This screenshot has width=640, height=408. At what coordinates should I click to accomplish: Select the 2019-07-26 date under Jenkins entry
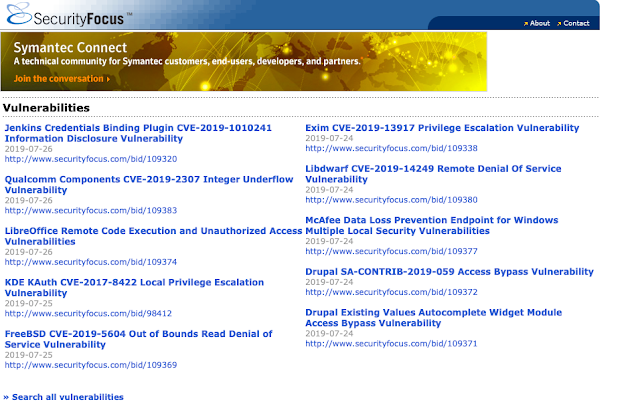point(29,149)
